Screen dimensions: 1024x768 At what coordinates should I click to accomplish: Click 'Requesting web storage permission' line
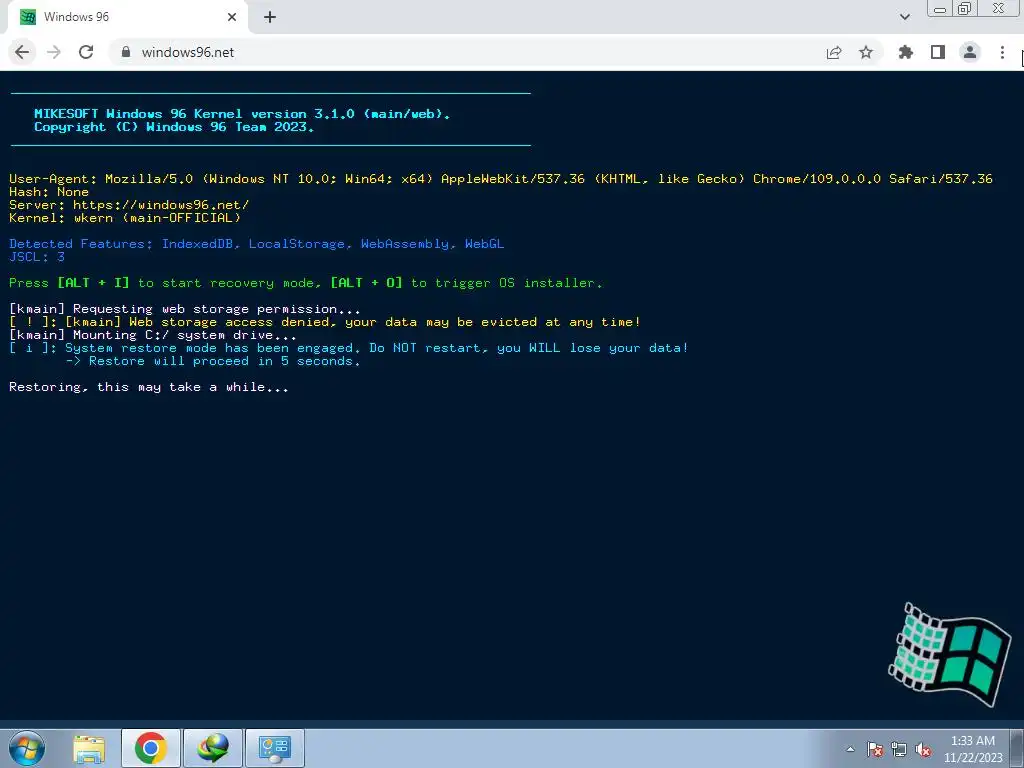tap(185, 309)
